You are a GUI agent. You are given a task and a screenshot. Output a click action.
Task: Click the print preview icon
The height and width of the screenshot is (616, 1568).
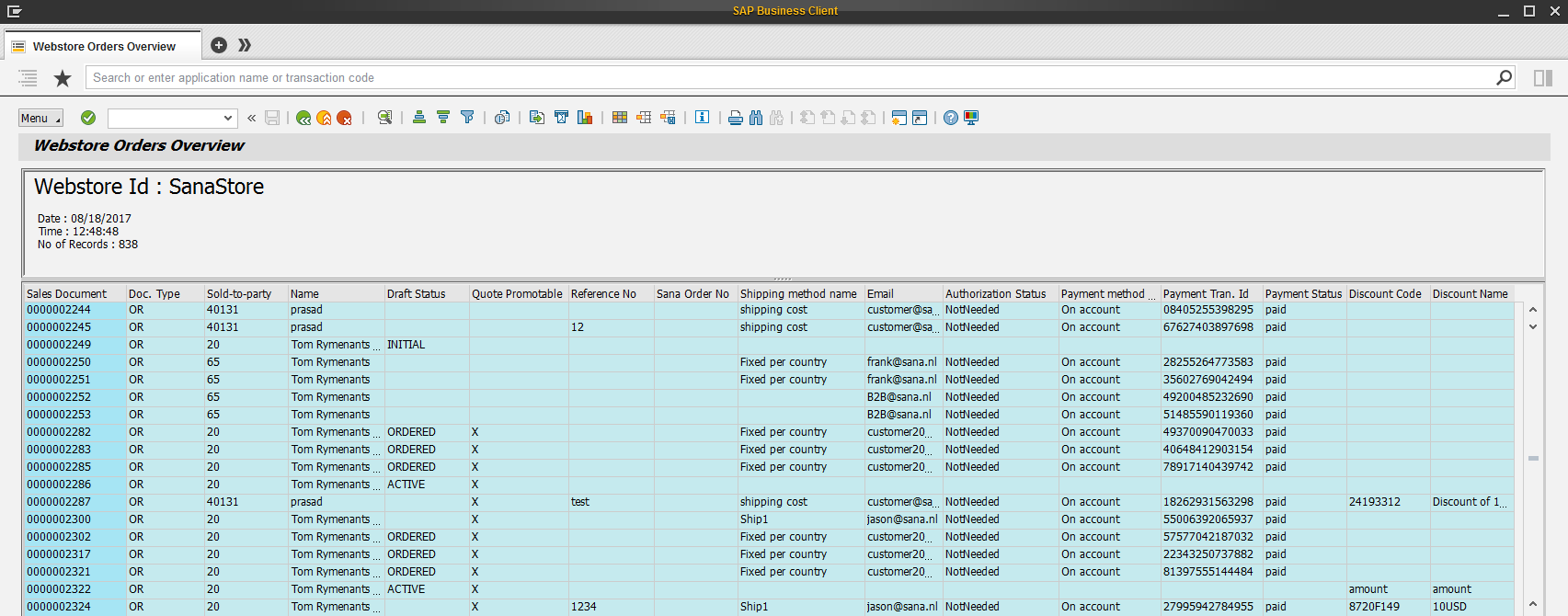coord(502,118)
